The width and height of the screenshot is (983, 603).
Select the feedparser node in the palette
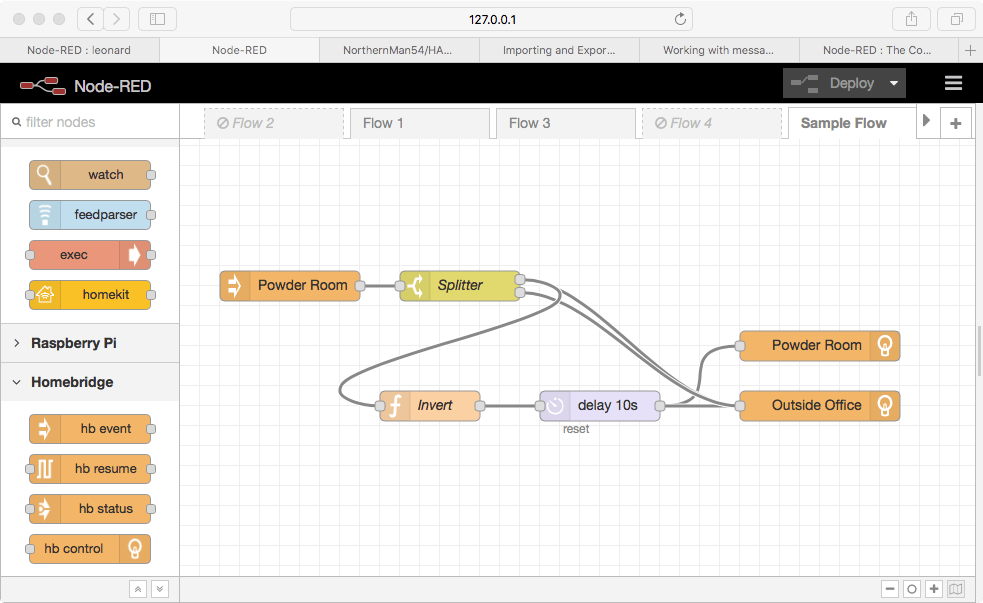[89, 215]
